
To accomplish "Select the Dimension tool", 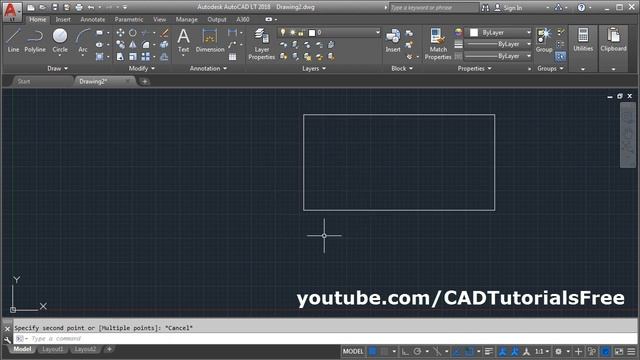I will (x=210, y=40).
